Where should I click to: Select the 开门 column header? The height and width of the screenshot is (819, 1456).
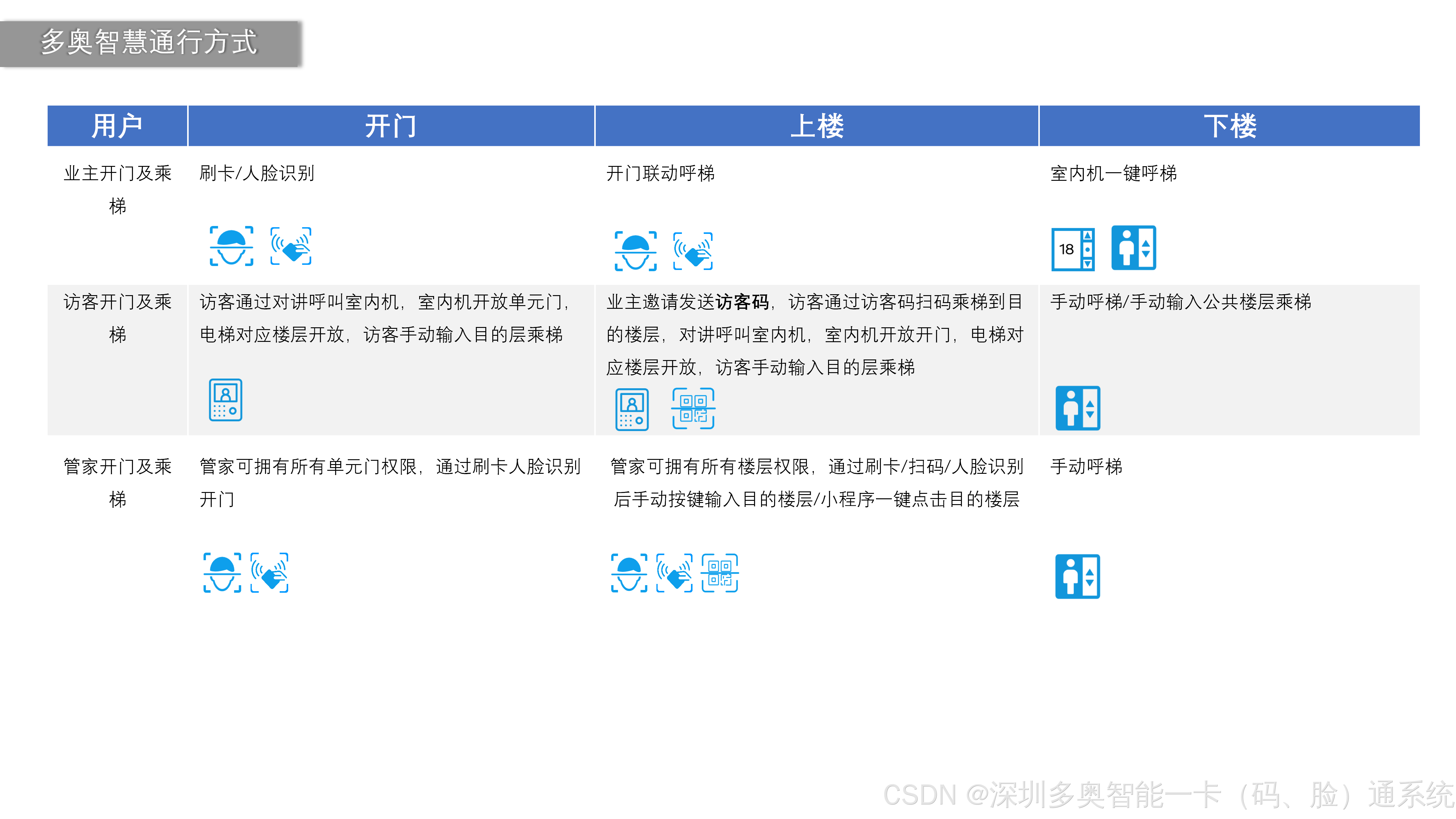click(x=391, y=126)
